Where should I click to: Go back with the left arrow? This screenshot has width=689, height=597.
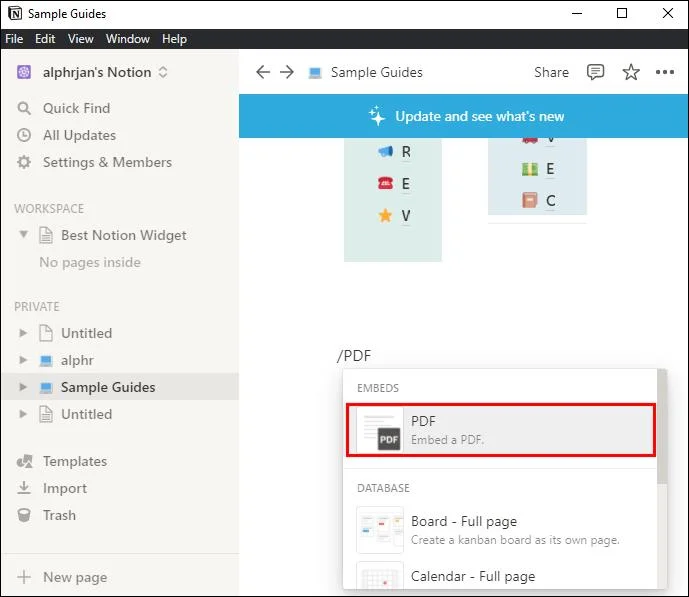(263, 72)
